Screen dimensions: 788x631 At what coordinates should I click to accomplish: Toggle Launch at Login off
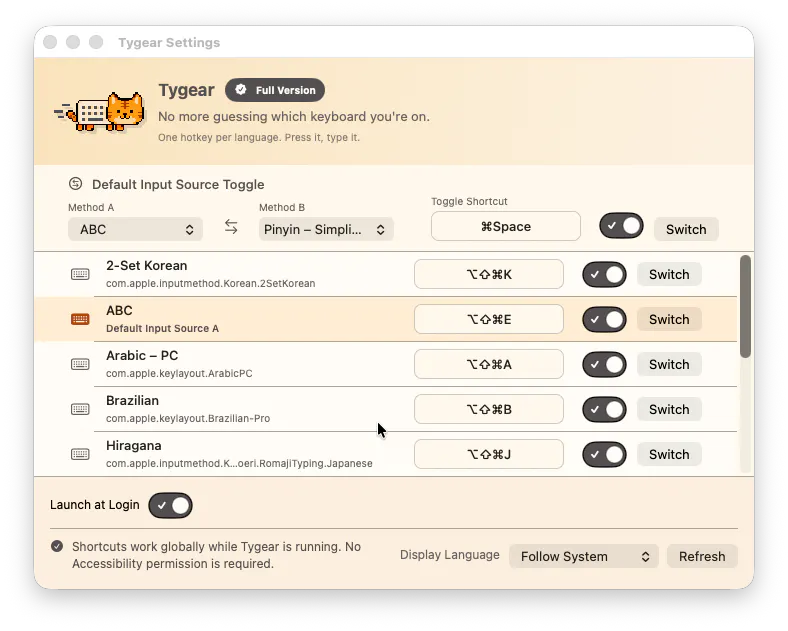pyautogui.click(x=170, y=505)
